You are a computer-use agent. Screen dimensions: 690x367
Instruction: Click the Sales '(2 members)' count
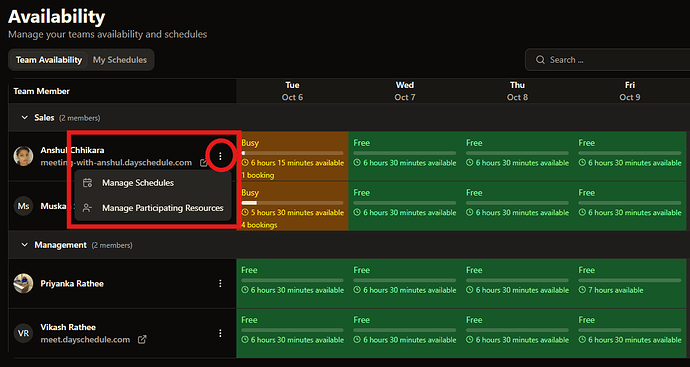click(x=80, y=118)
